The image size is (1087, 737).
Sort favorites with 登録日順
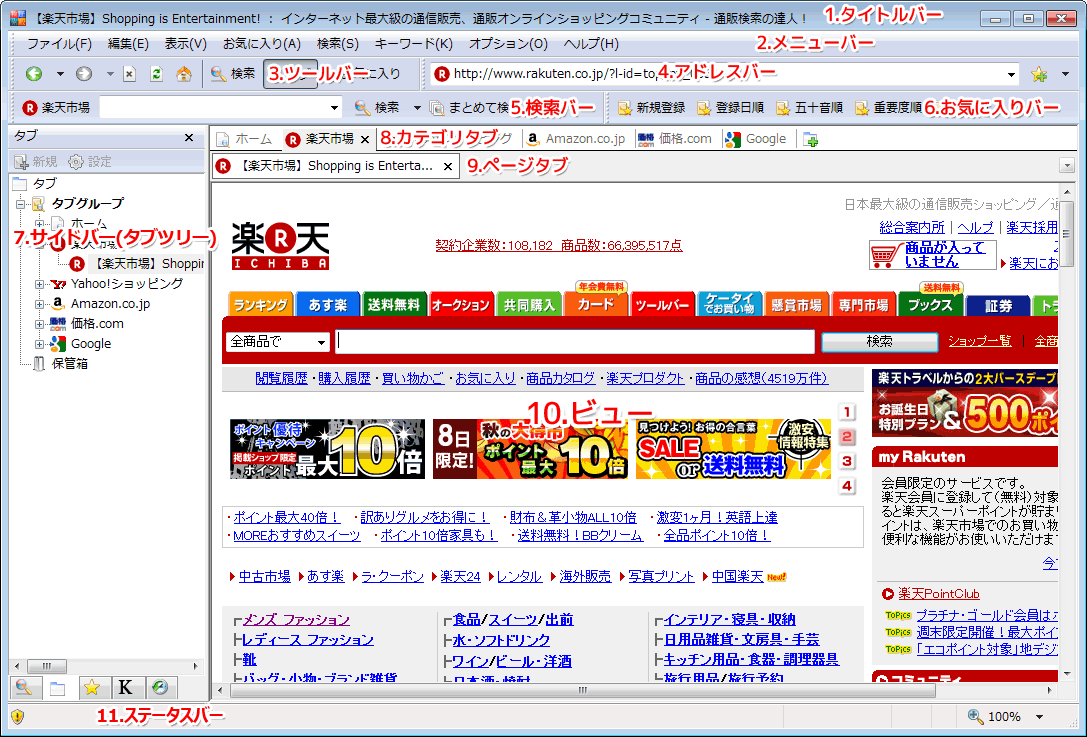coord(731,107)
